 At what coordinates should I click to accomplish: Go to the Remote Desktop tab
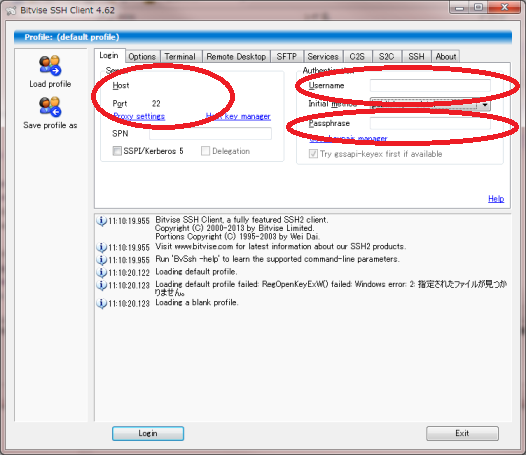[236, 57]
